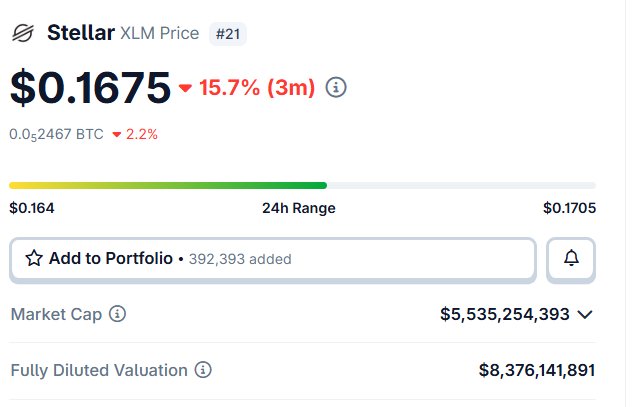Screen dimensions: 643x407
Task: Click the 24h low value $0.164
Action: pyautogui.click(x=32, y=208)
